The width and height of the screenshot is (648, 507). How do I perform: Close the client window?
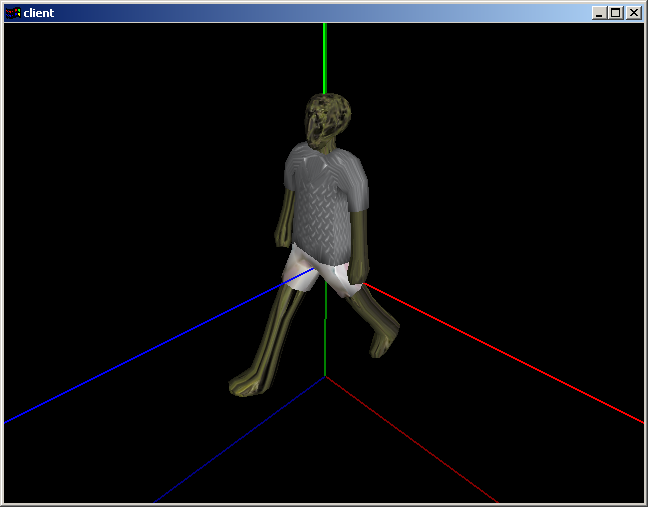pyautogui.click(x=634, y=13)
